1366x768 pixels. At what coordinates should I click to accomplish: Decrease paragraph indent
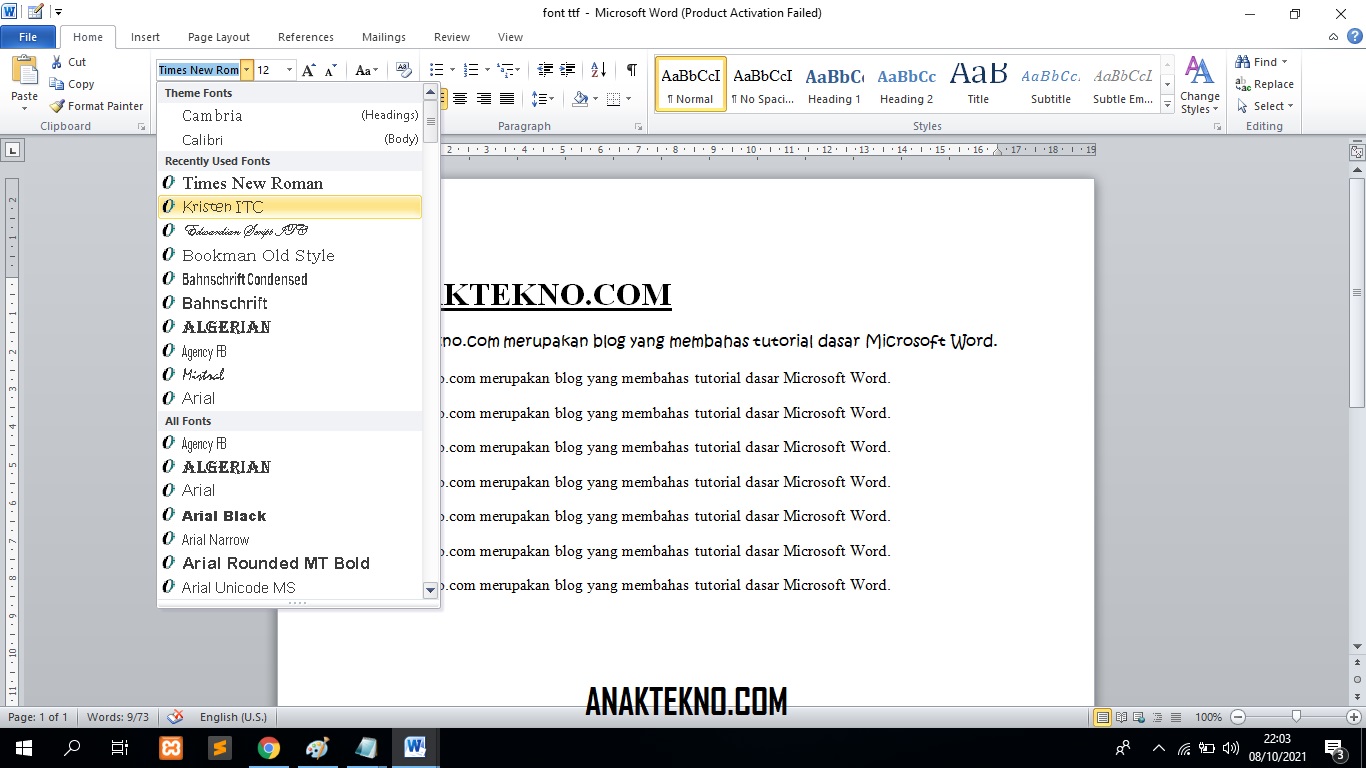546,70
